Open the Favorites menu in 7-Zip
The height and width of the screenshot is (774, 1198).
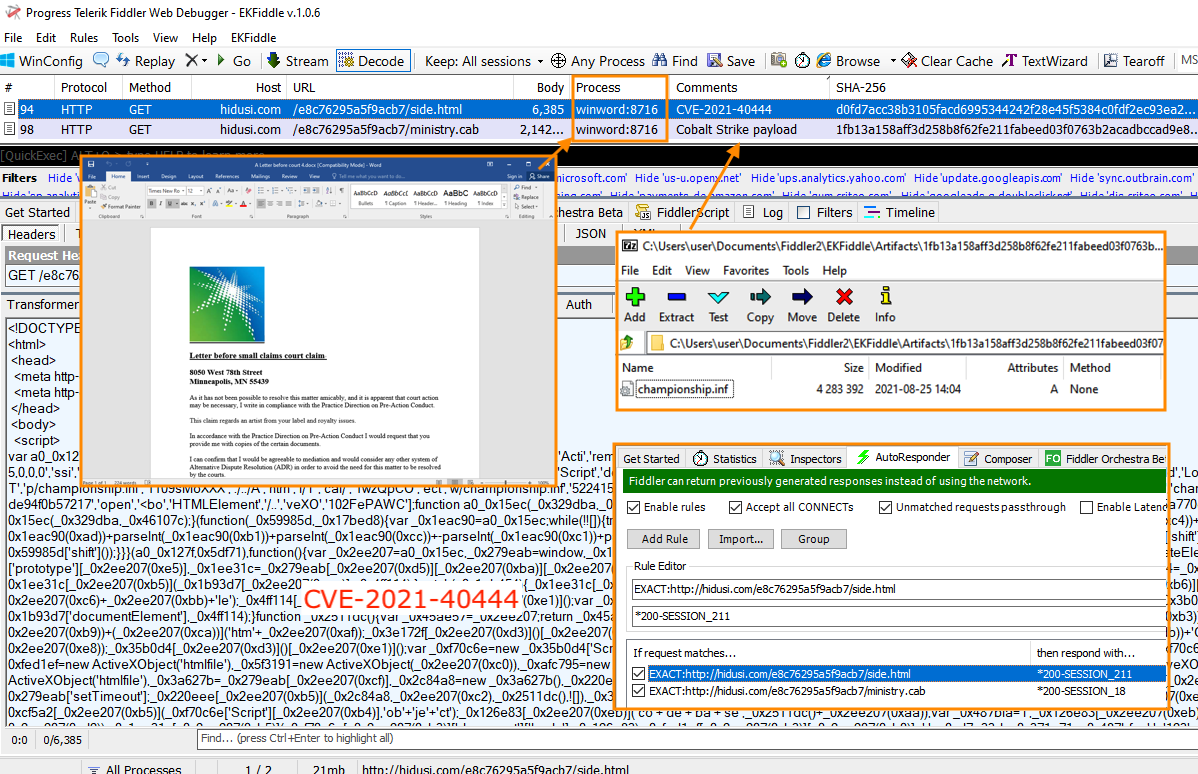[x=746, y=270]
